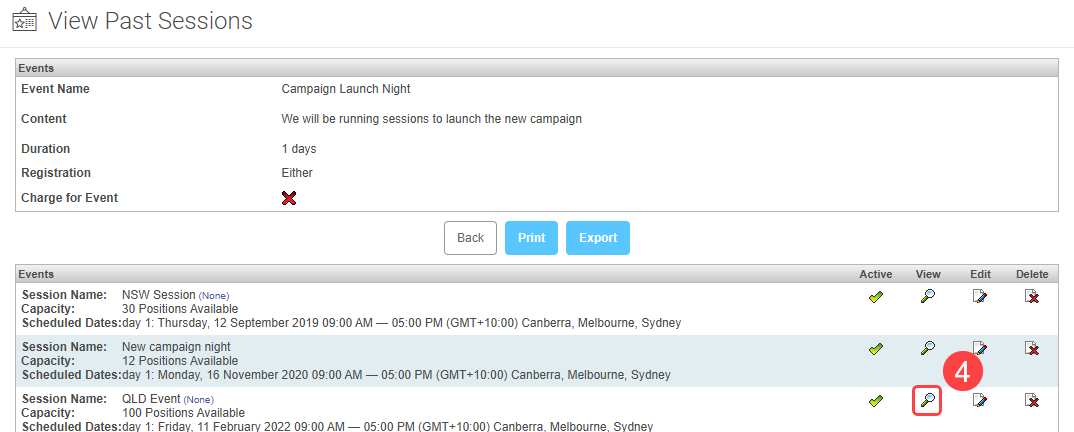Viewport: 1074px width, 432px height.
Task: Delete the NSW Session
Action: click(x=1032, y=296)
